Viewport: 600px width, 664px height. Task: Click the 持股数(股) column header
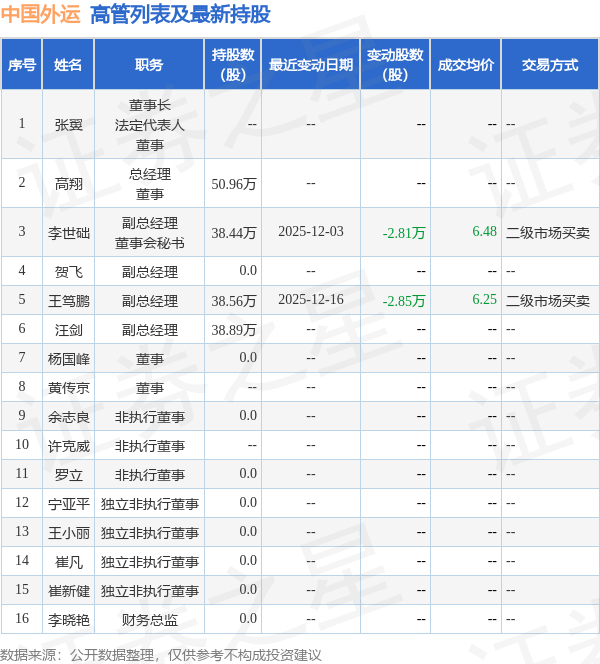(x=233, y=65)
